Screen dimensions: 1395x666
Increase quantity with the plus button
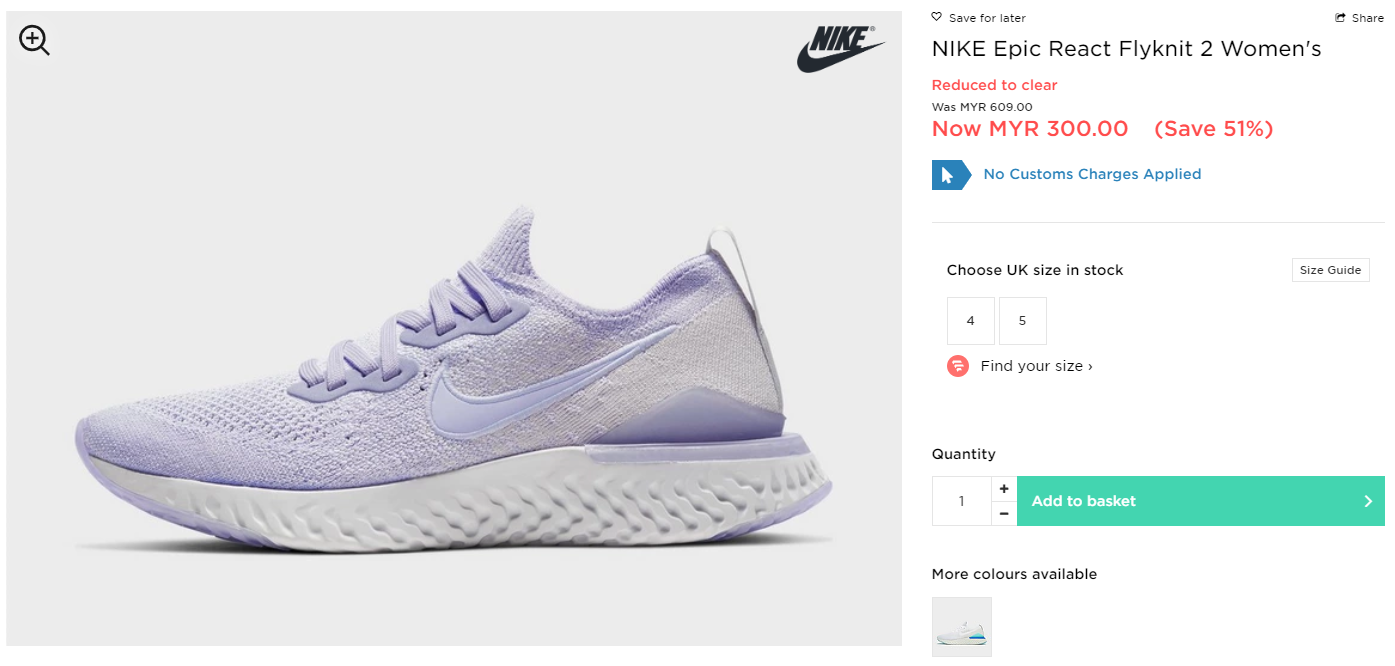pyautogui.click(x=1004, y=489)
